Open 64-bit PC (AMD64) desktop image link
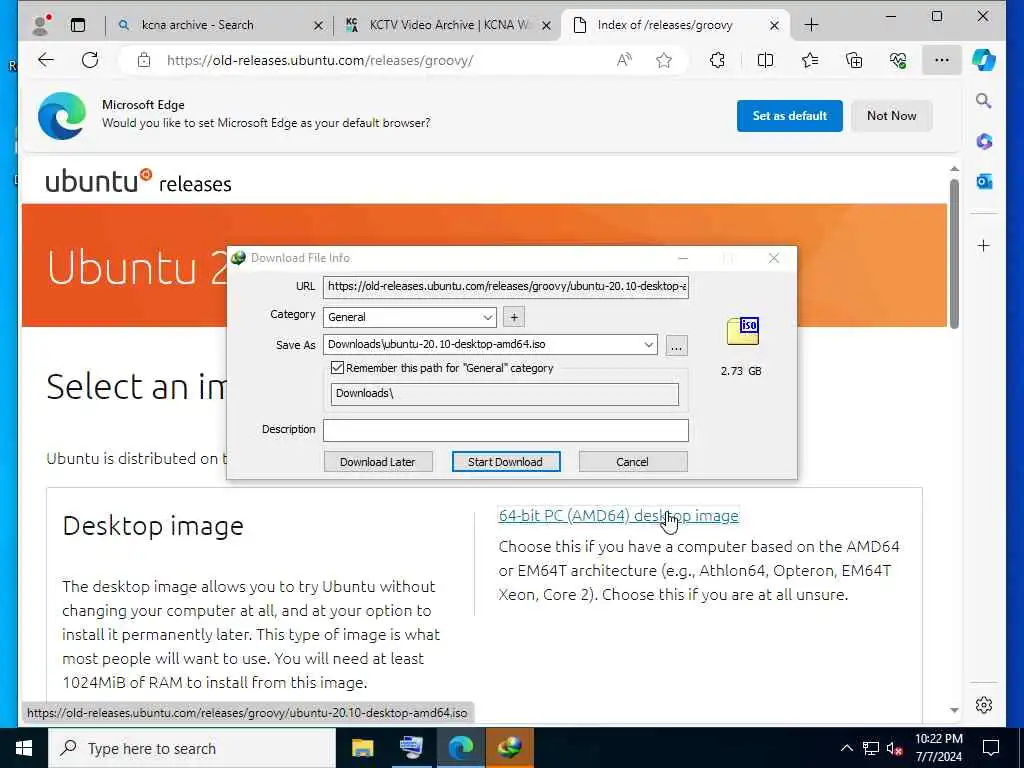Viewport: 1024px width, 768px height. pyautogui.click(x=618, y=515)
